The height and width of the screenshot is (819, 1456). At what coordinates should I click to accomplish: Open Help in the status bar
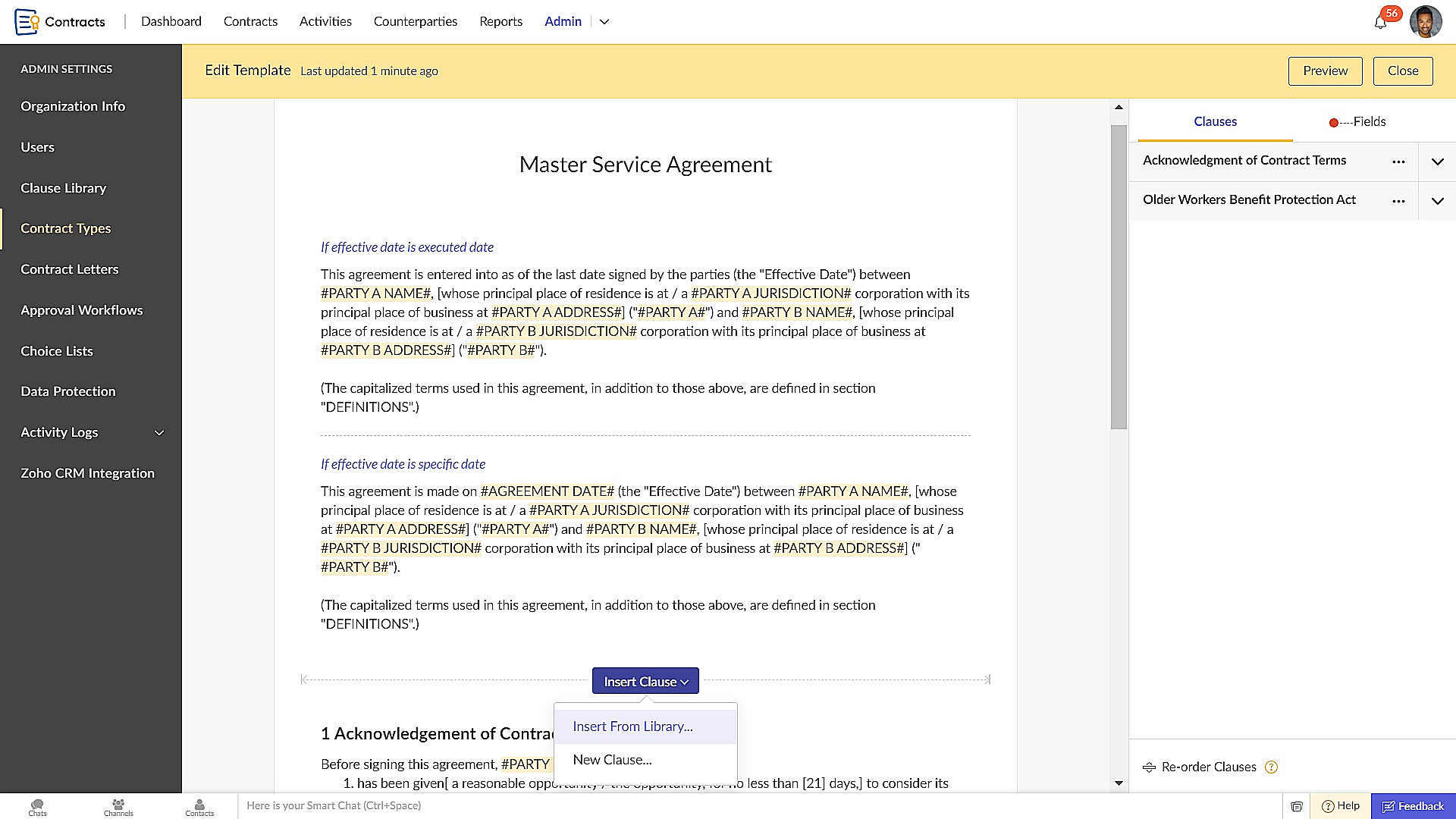click(1341, 806)
